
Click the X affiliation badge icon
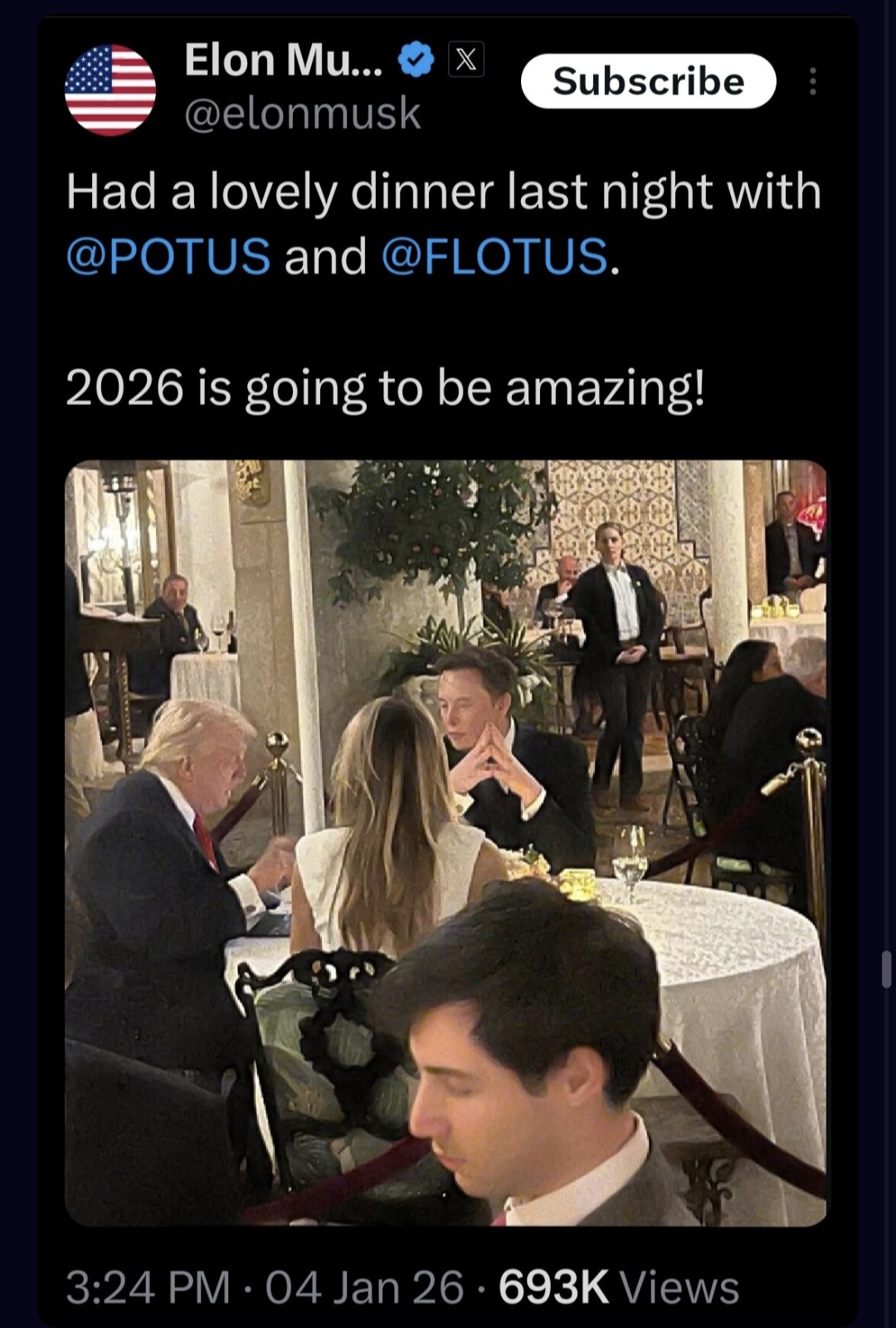[x=466, y=60]
